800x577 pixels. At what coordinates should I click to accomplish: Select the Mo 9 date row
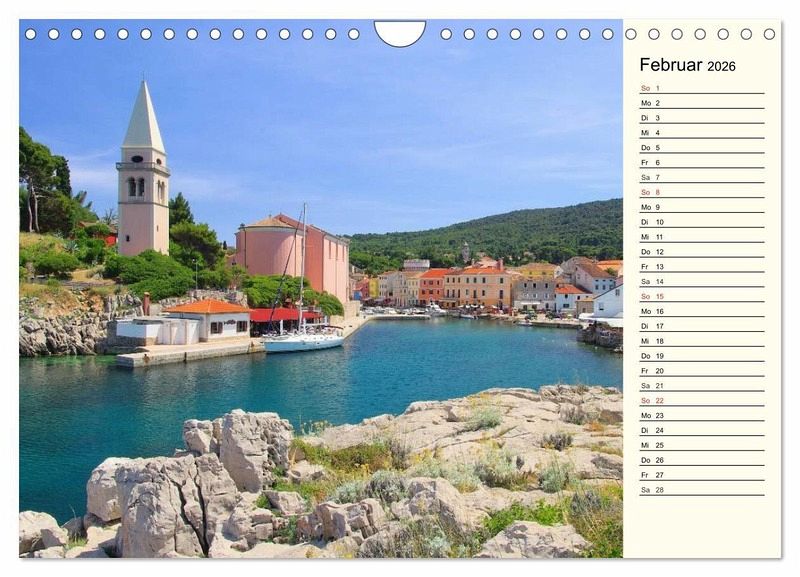click(702, 207)
